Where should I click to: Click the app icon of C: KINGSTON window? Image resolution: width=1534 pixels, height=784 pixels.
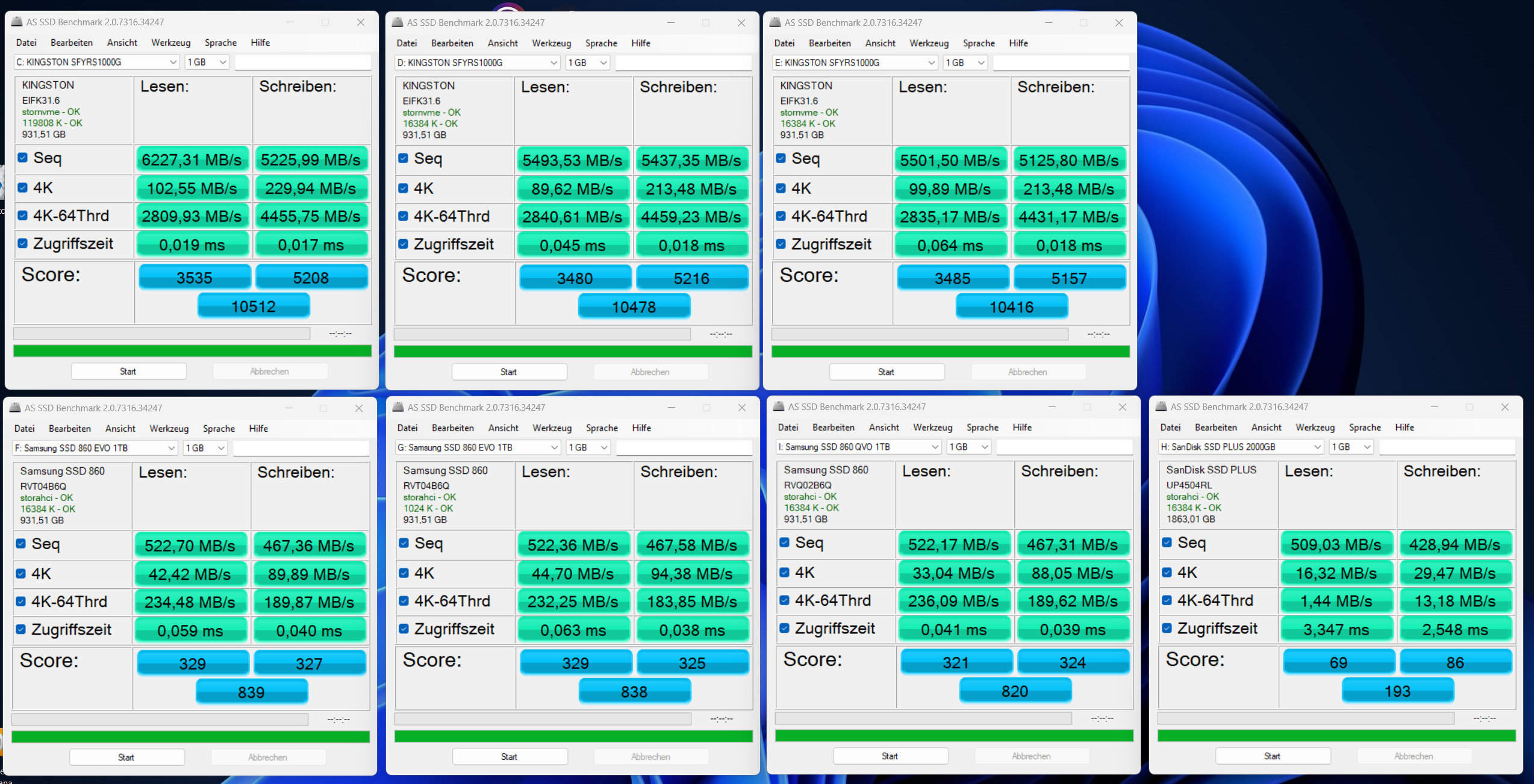pyautogui.click(x=16, y=22)
